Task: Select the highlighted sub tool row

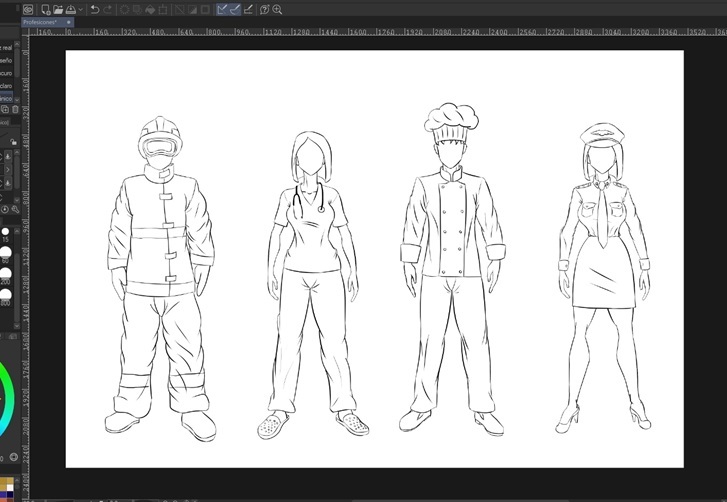Action: (6, 99)
